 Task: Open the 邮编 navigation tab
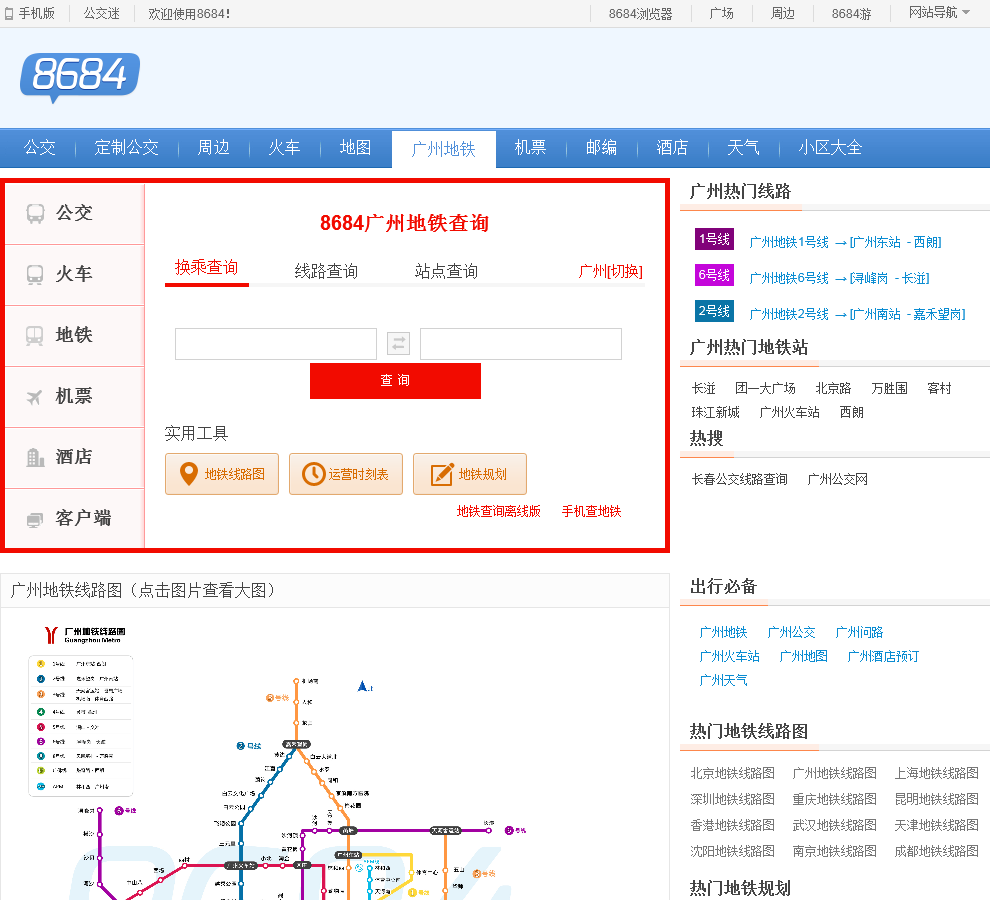(601, 148)
